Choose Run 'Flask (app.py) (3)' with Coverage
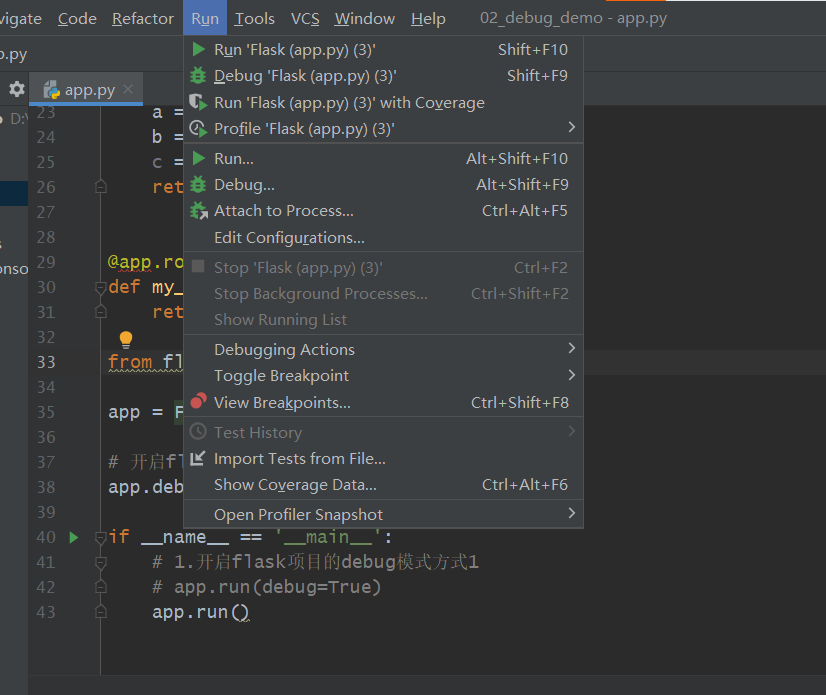826x695 pixels. pos(384,102)
